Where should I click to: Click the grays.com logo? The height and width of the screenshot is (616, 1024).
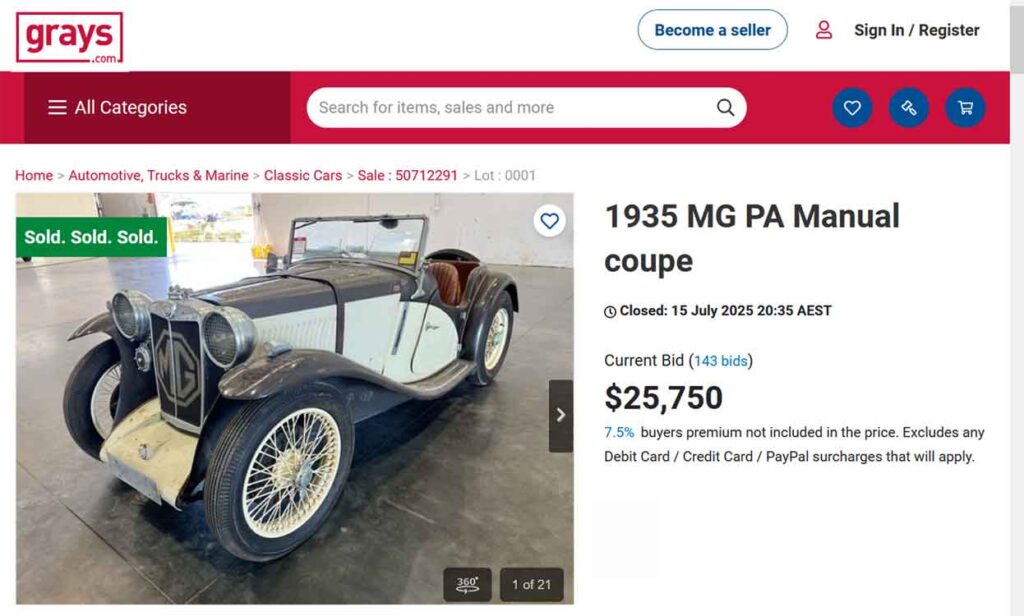click(x=69, y=38)
